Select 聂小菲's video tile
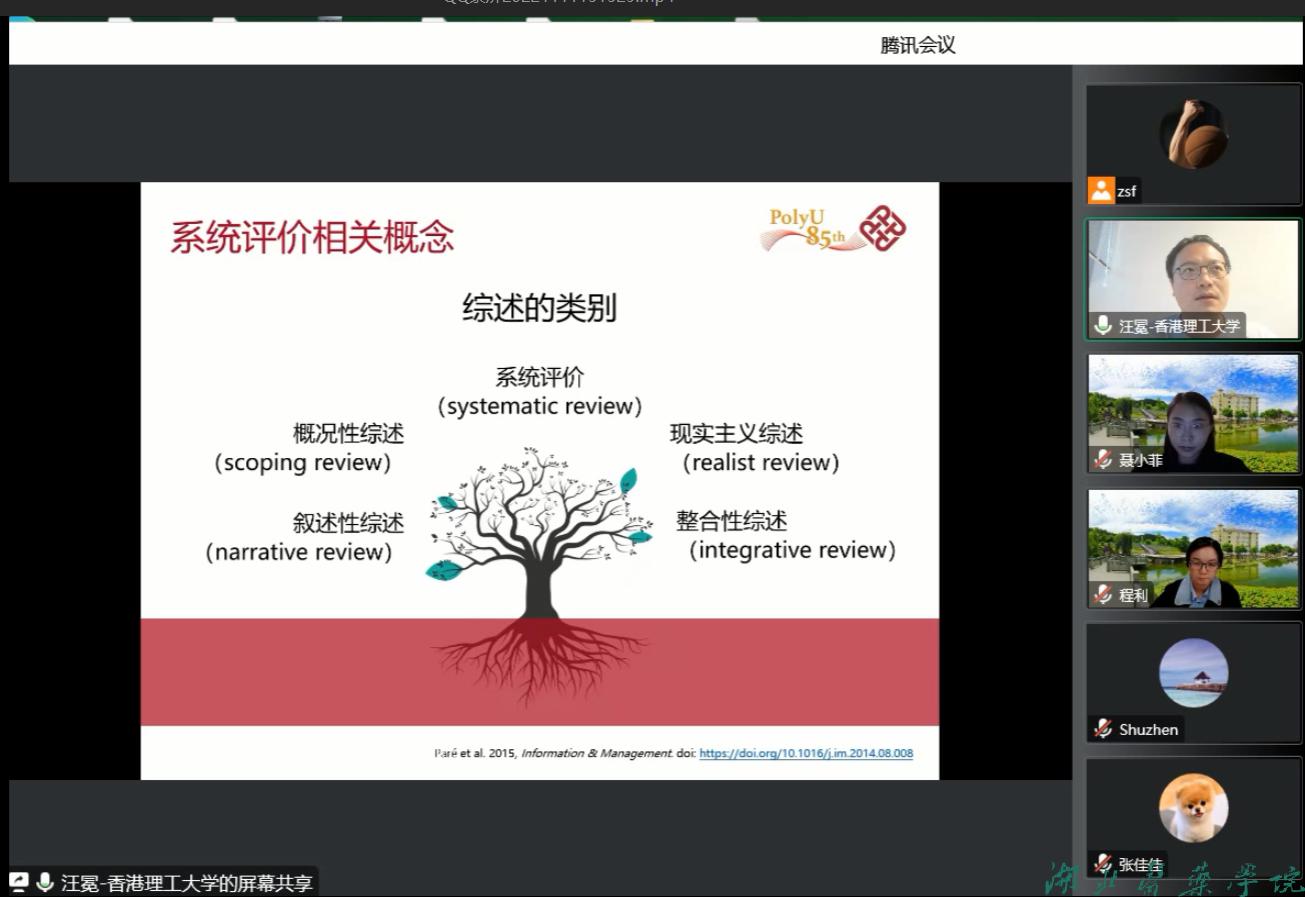Image resolution: width=1305 pixels, height=897 pixels. tap(1193, 412)
